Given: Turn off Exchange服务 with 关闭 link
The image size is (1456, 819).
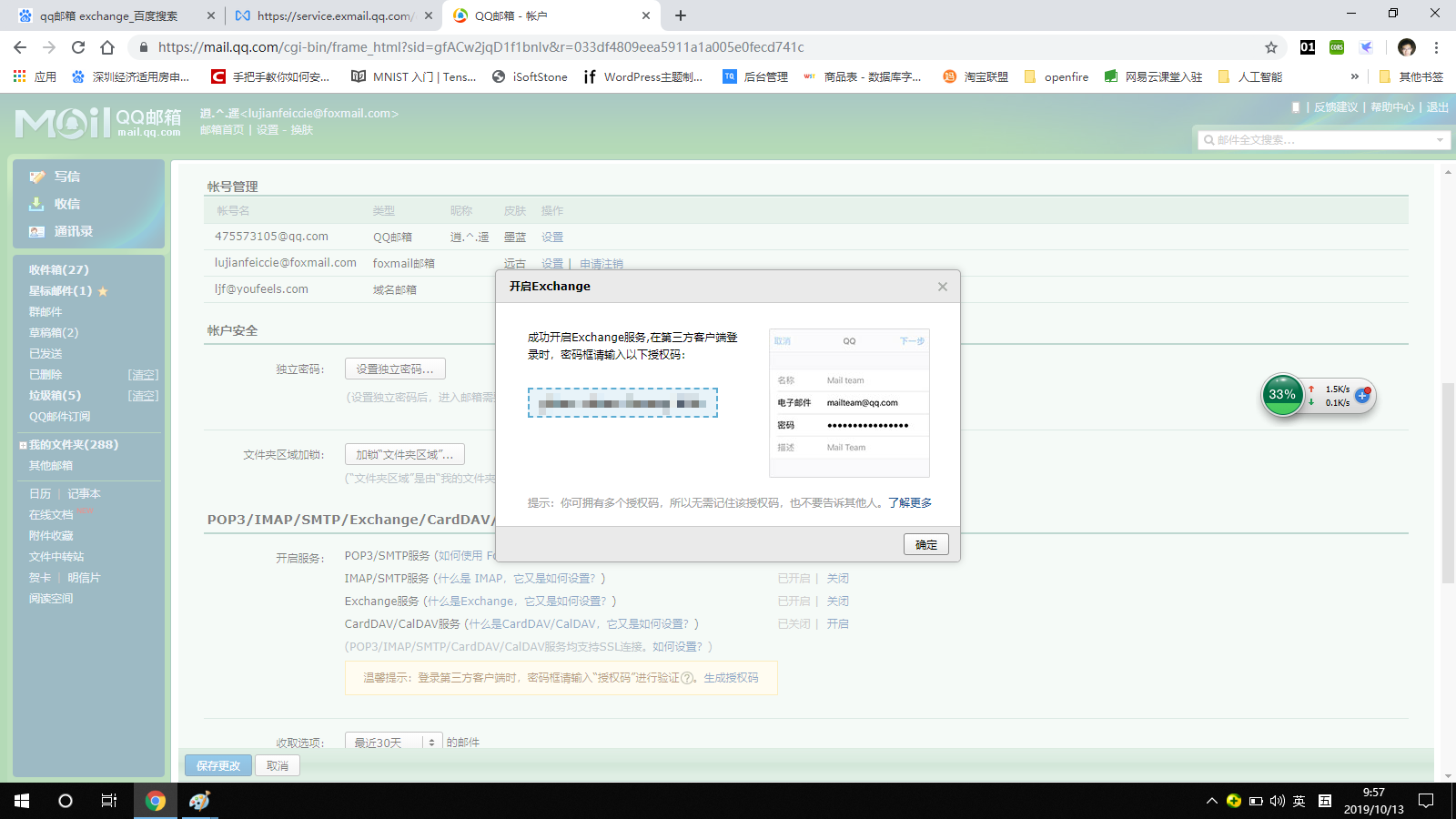Looking at the screenshot, I should point(838,601).
